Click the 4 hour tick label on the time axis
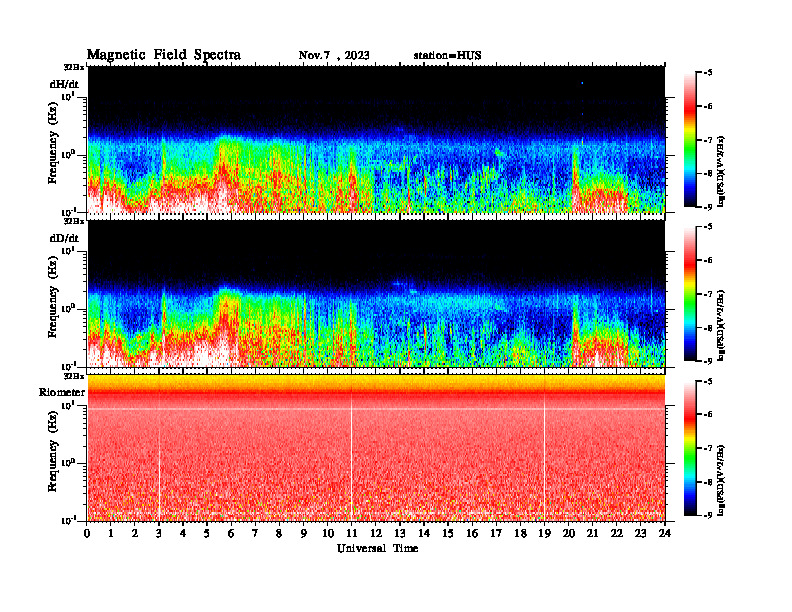Image resolution: width=792 pixels, height=612 pixels. pyautogui.click(x=183, y=534)
